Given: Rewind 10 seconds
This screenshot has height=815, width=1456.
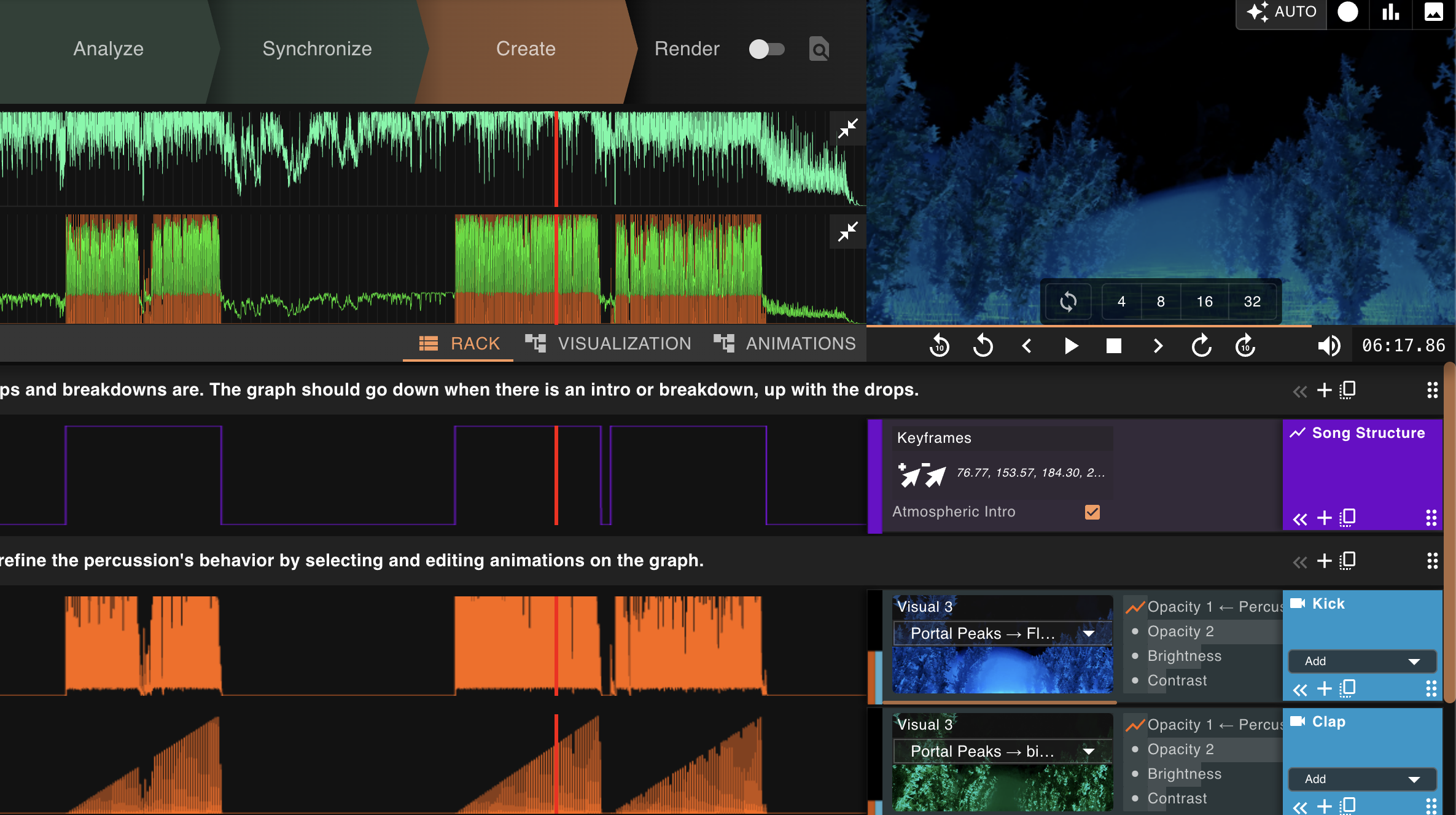Looking at the screenshot, I should (x=939, y=346).
